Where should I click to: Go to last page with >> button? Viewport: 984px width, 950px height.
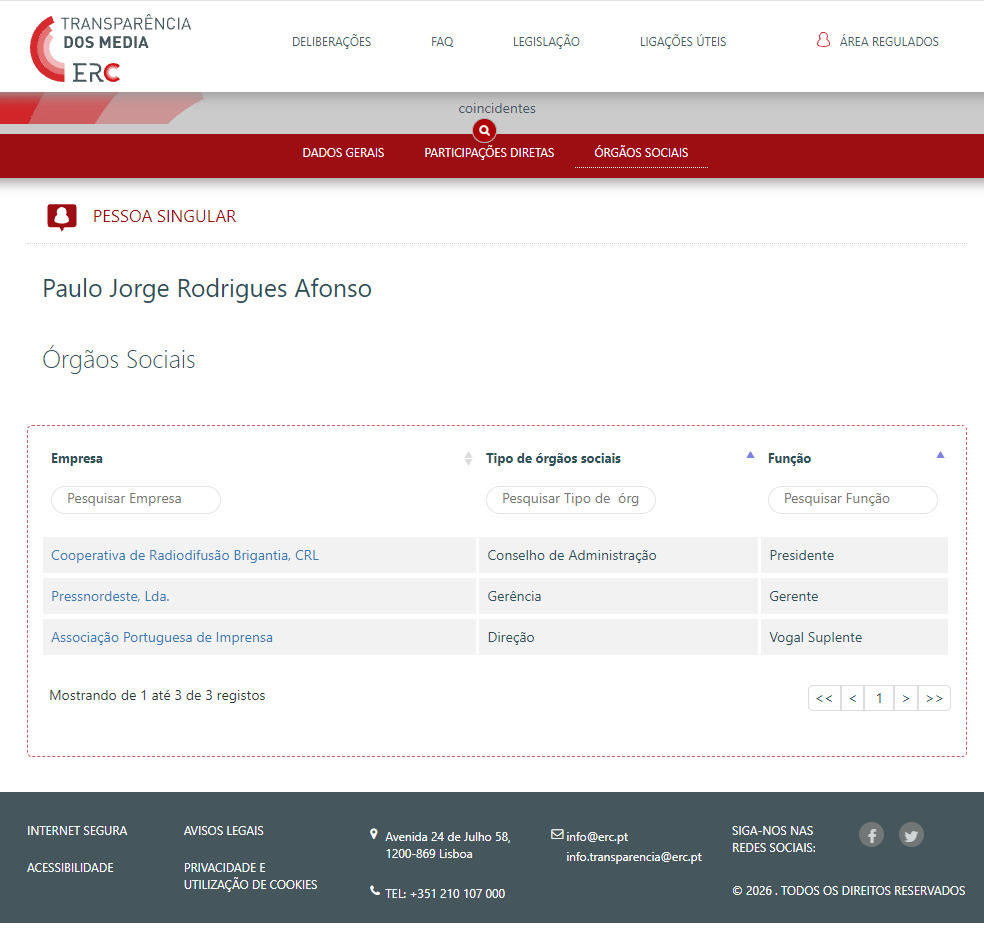coord(934,698)
